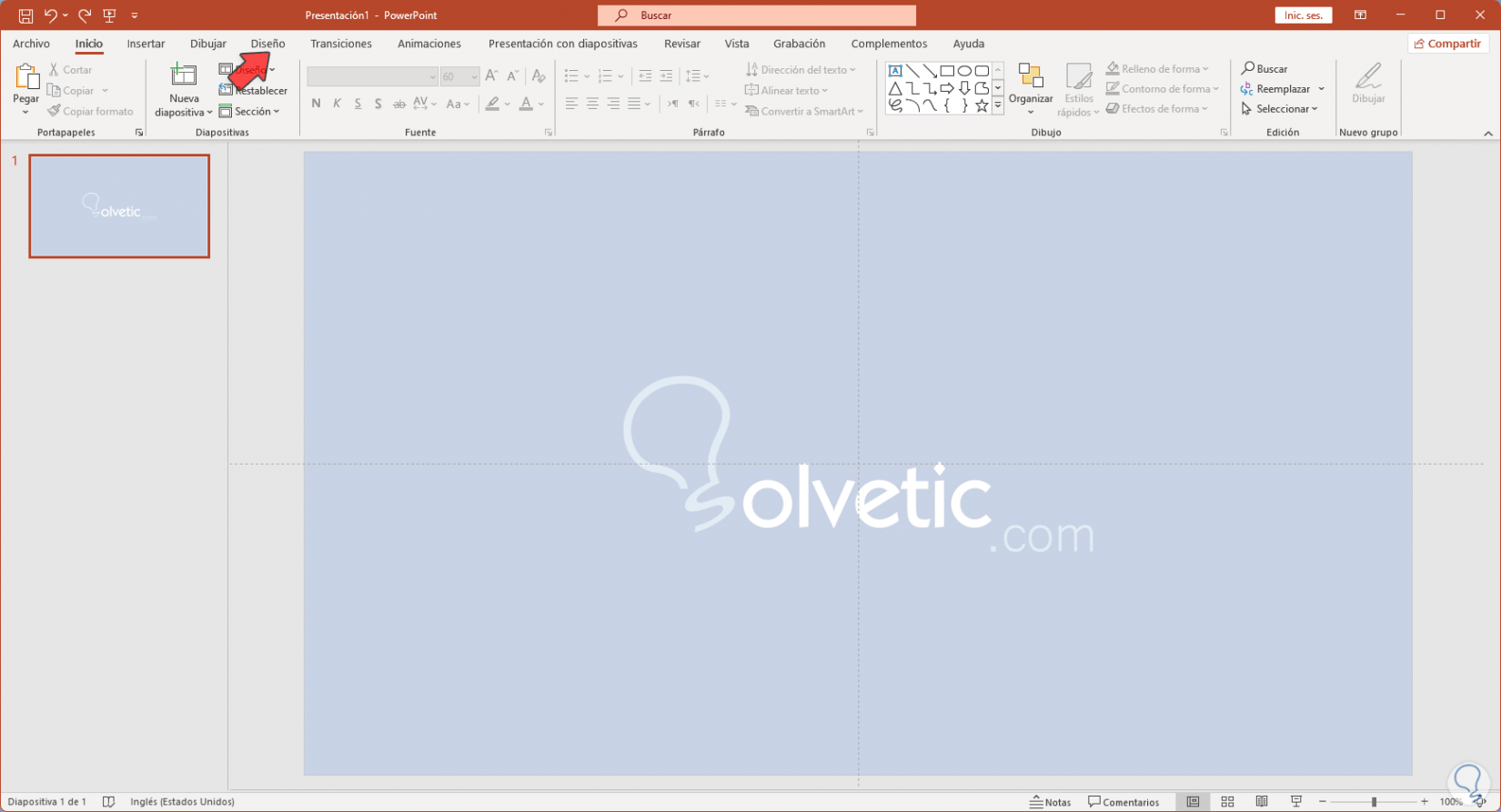Click the 100% zoom level
Image resolution: width=1501 pixels, height=812 pixels.
(1451, 802)
